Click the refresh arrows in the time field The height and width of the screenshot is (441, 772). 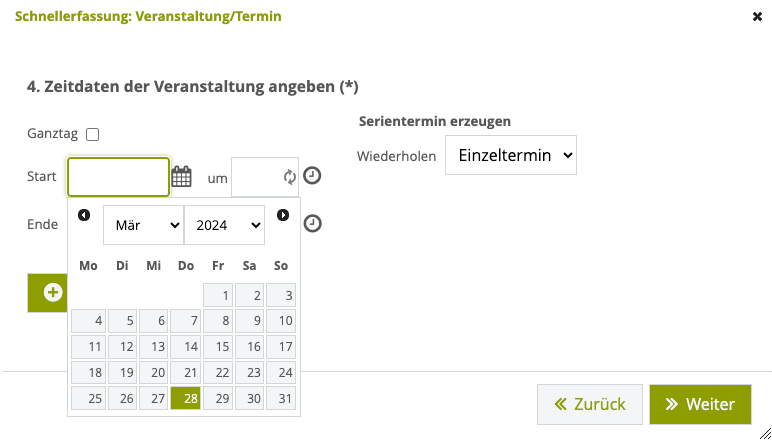click(x=290, y=177)
